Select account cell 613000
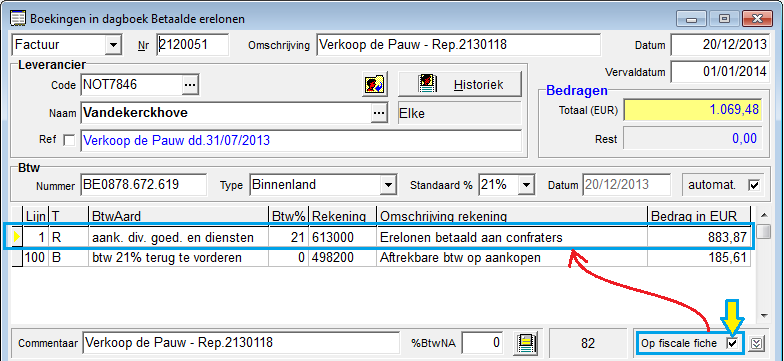 (x=342, y=238)
